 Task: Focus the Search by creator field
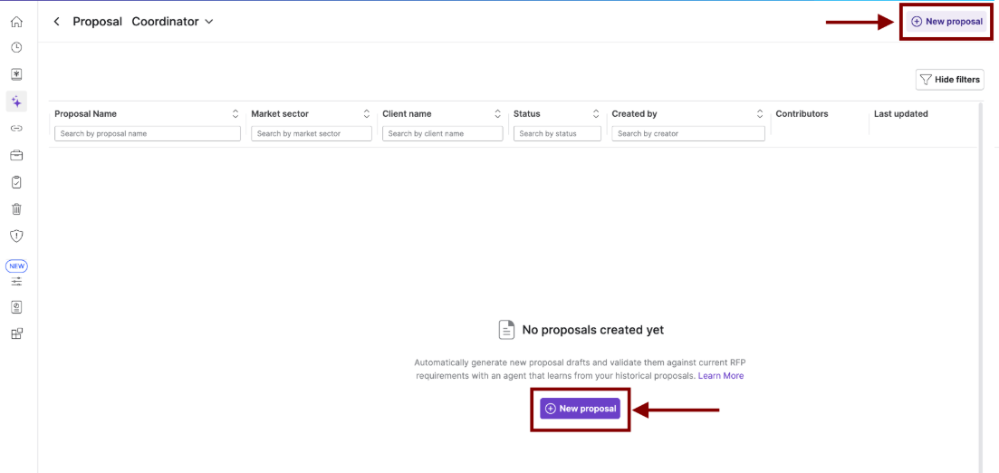[x=688, y=134]
